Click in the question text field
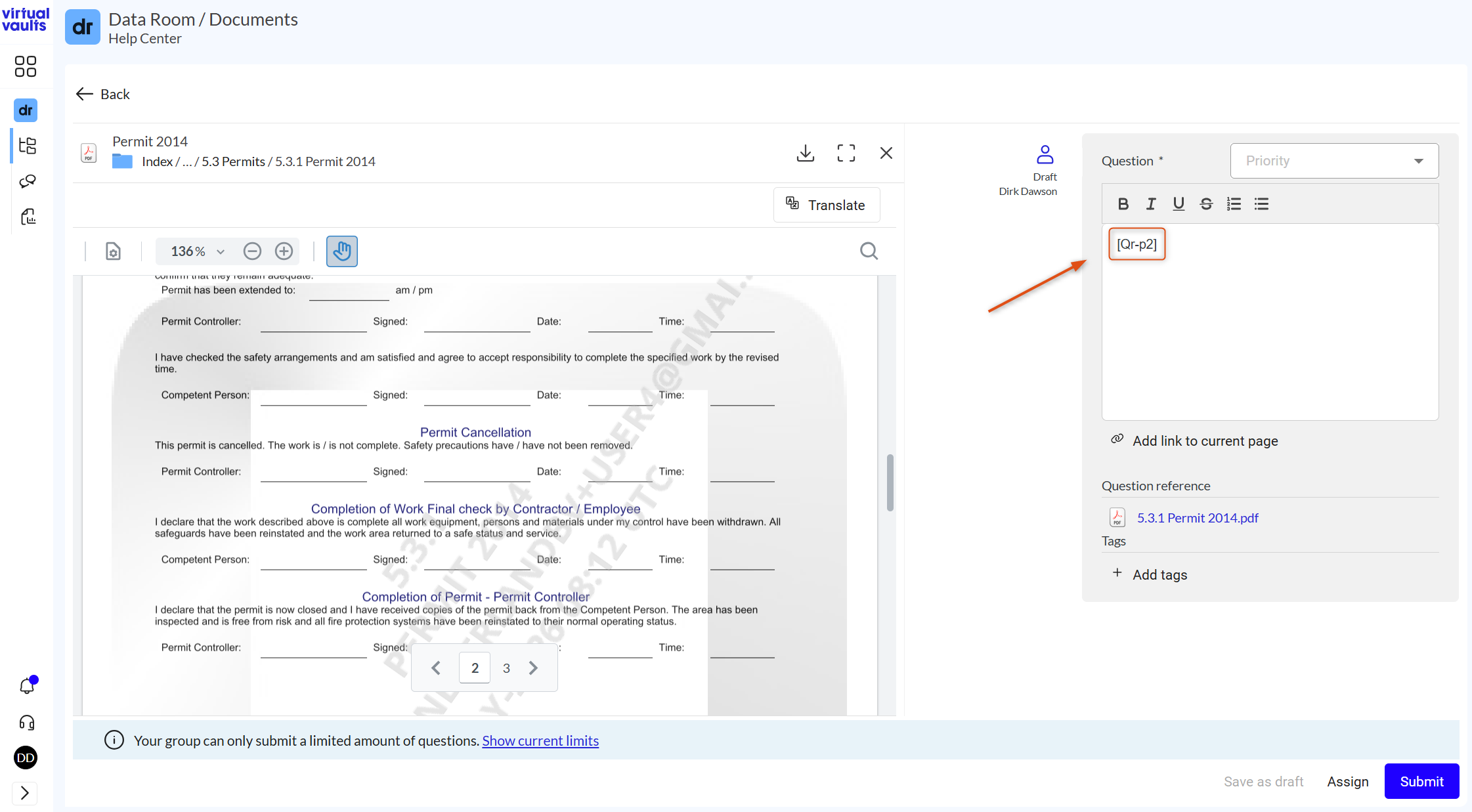This screenshot has height=812, width=1472. tap(1270, 322)
